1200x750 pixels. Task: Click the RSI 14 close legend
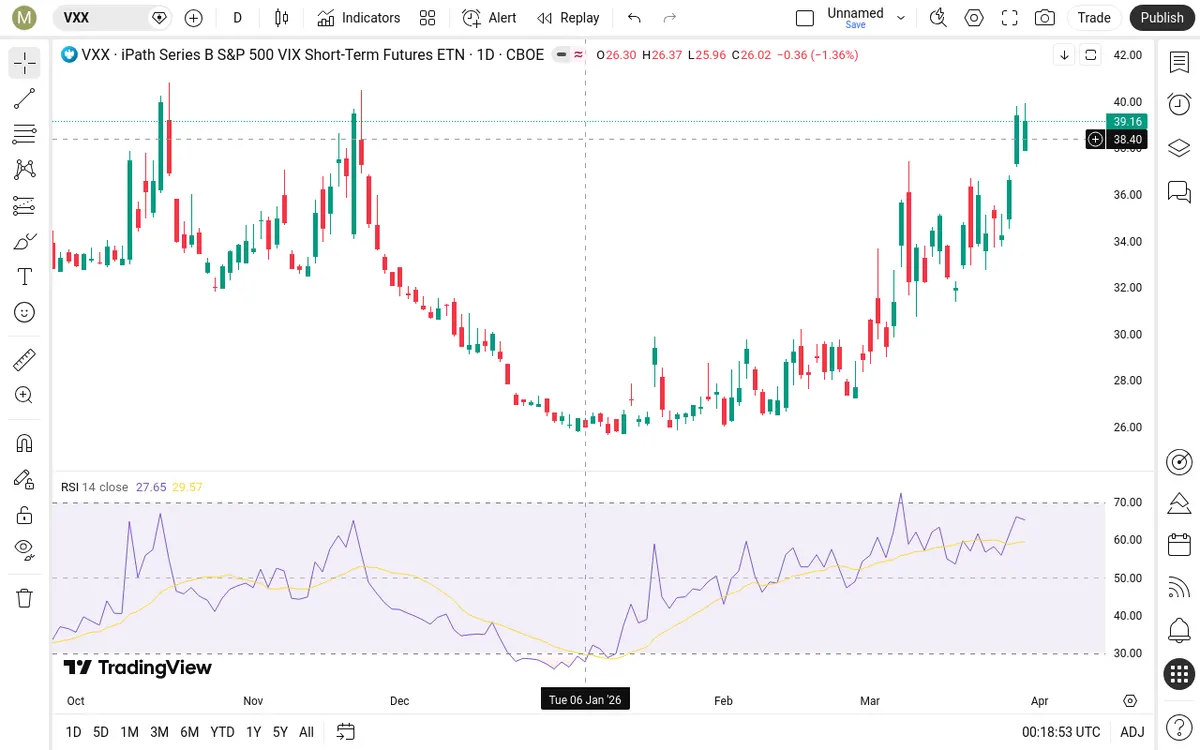tap(94, 487)
